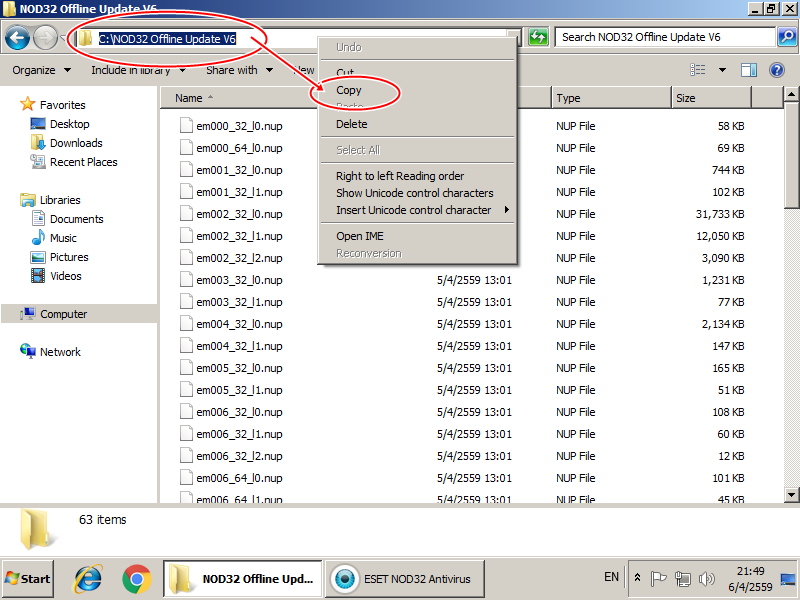Select file em005_32_l0.nup

239,368
